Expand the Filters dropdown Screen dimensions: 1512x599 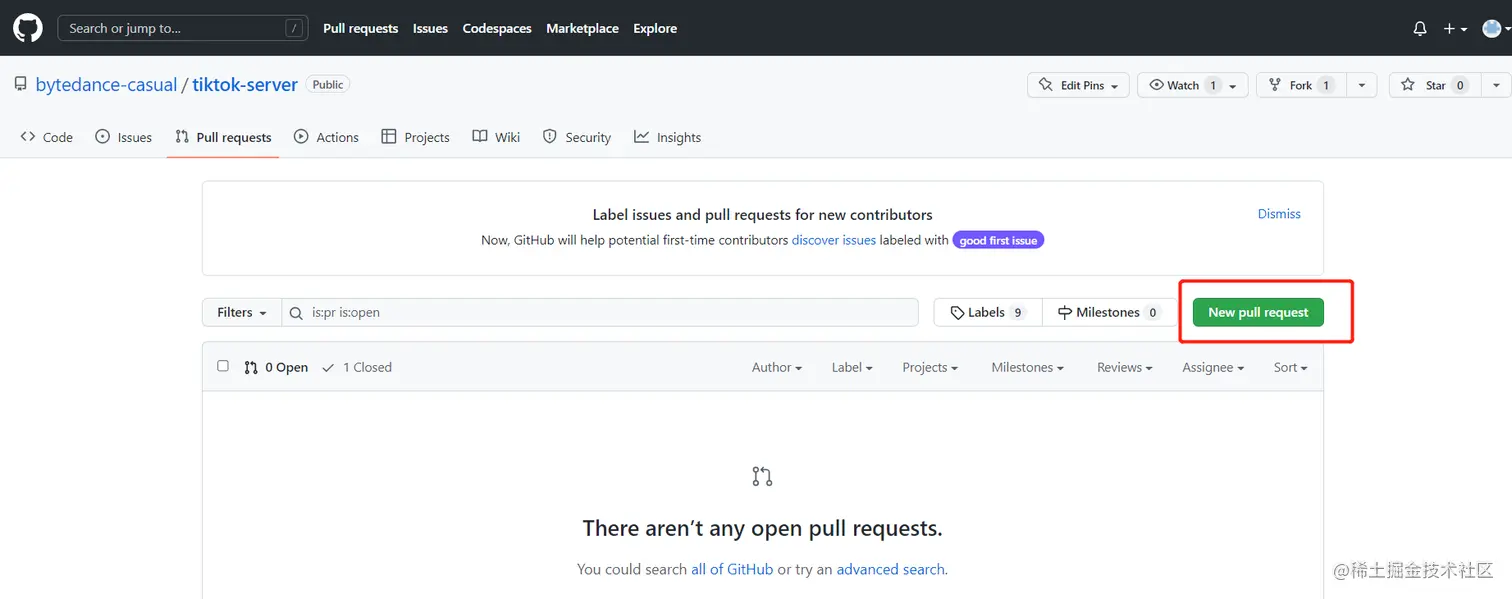(x=241, y=312)
